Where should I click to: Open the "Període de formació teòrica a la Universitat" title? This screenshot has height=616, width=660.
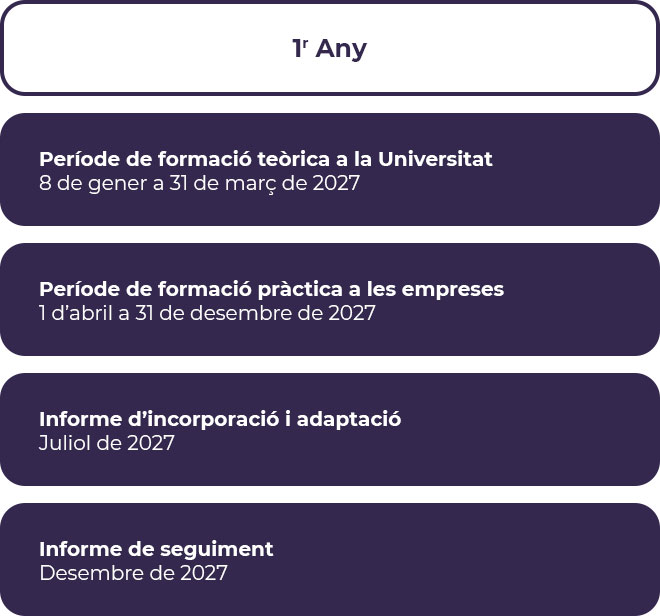click(265, 159)
